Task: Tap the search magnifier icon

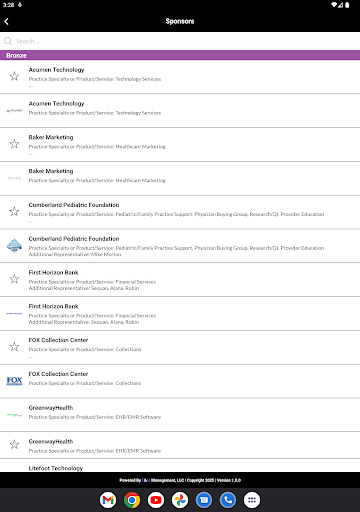Action: tap(8, 41)
